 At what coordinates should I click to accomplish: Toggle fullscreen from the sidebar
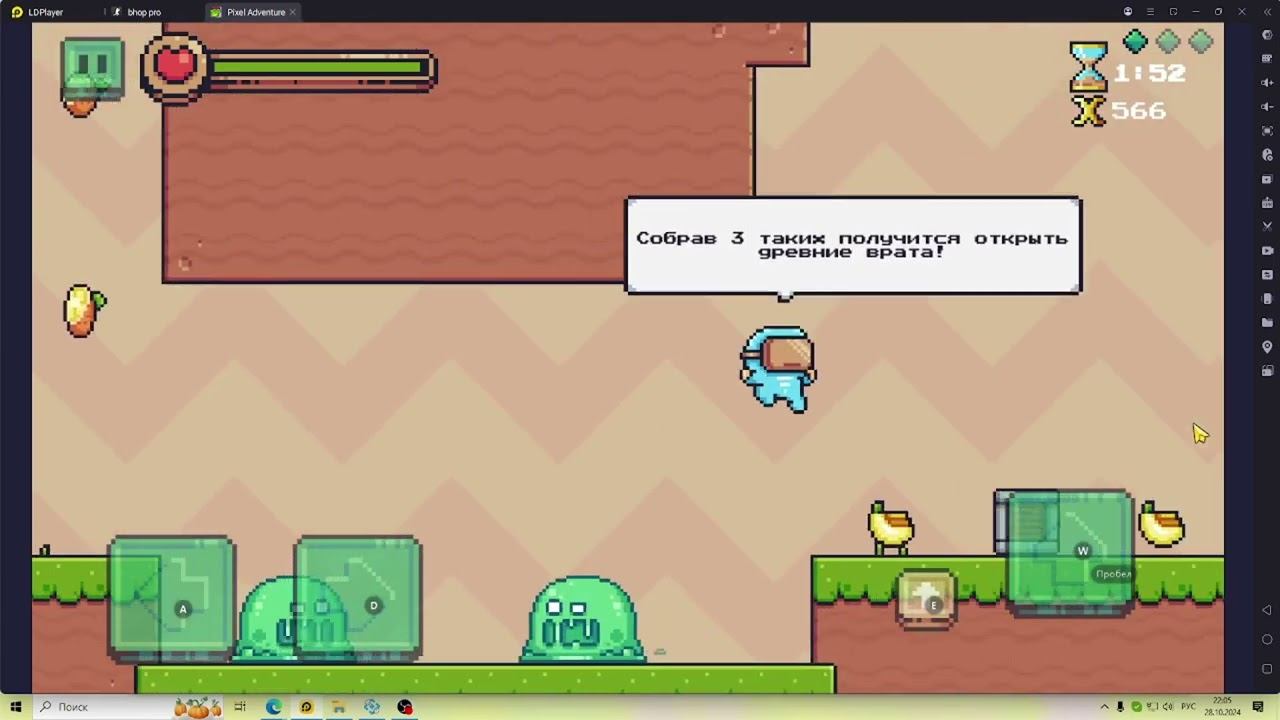[1267, 131]
